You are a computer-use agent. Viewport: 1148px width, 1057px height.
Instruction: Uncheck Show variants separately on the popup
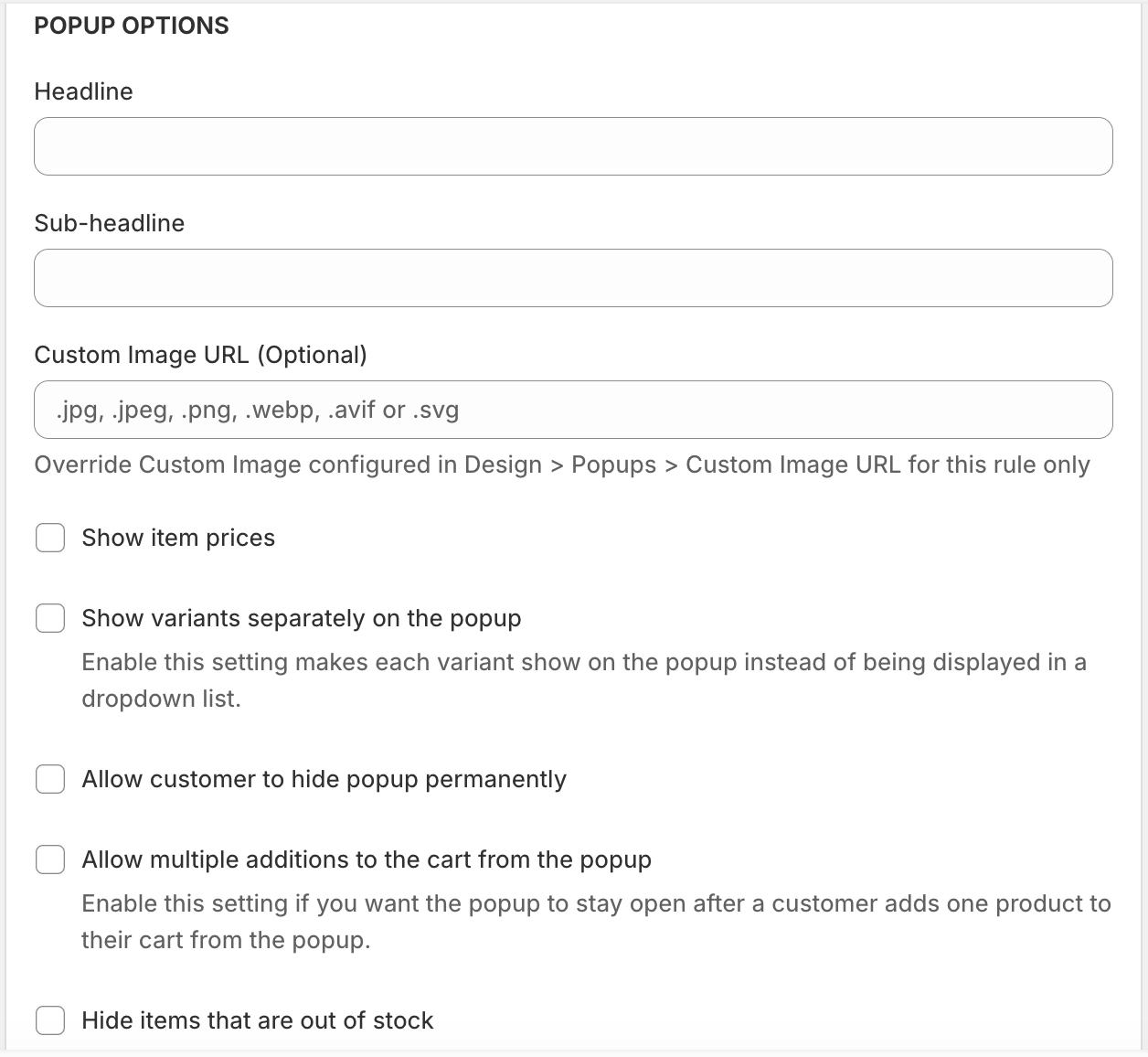[50, 618]
